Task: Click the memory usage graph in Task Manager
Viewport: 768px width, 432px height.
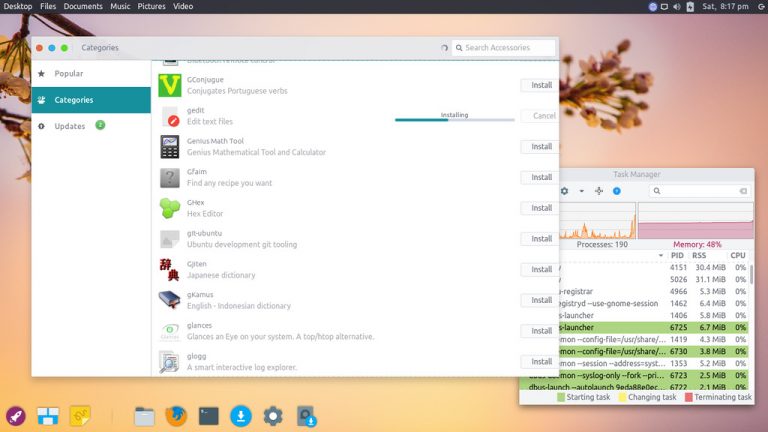Action: 696,221
